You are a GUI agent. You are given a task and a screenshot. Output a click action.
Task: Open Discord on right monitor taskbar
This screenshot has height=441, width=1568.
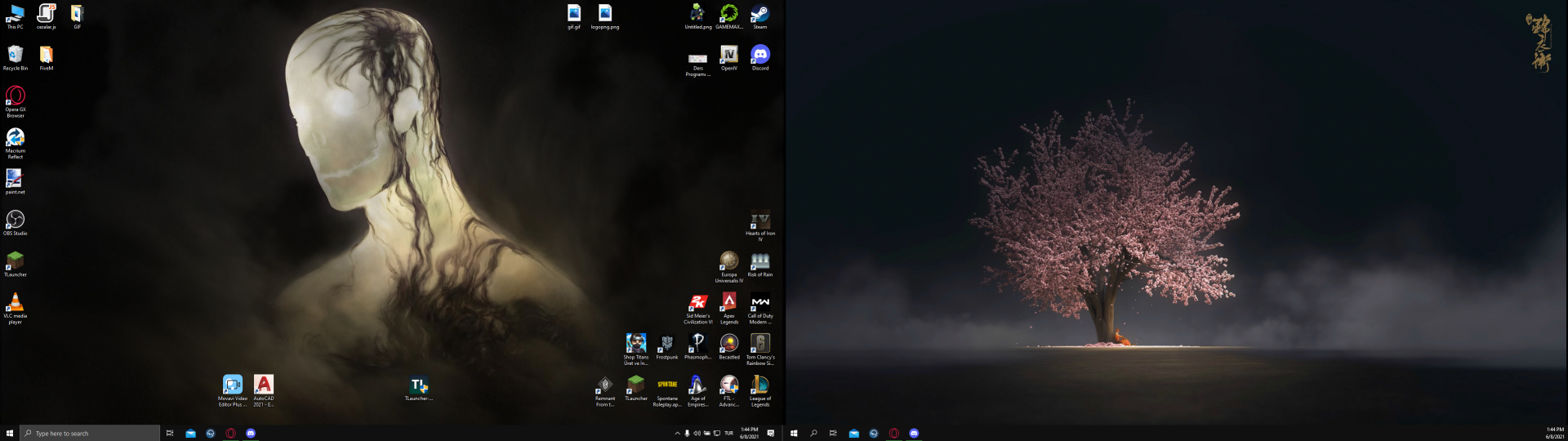(914, 433)
